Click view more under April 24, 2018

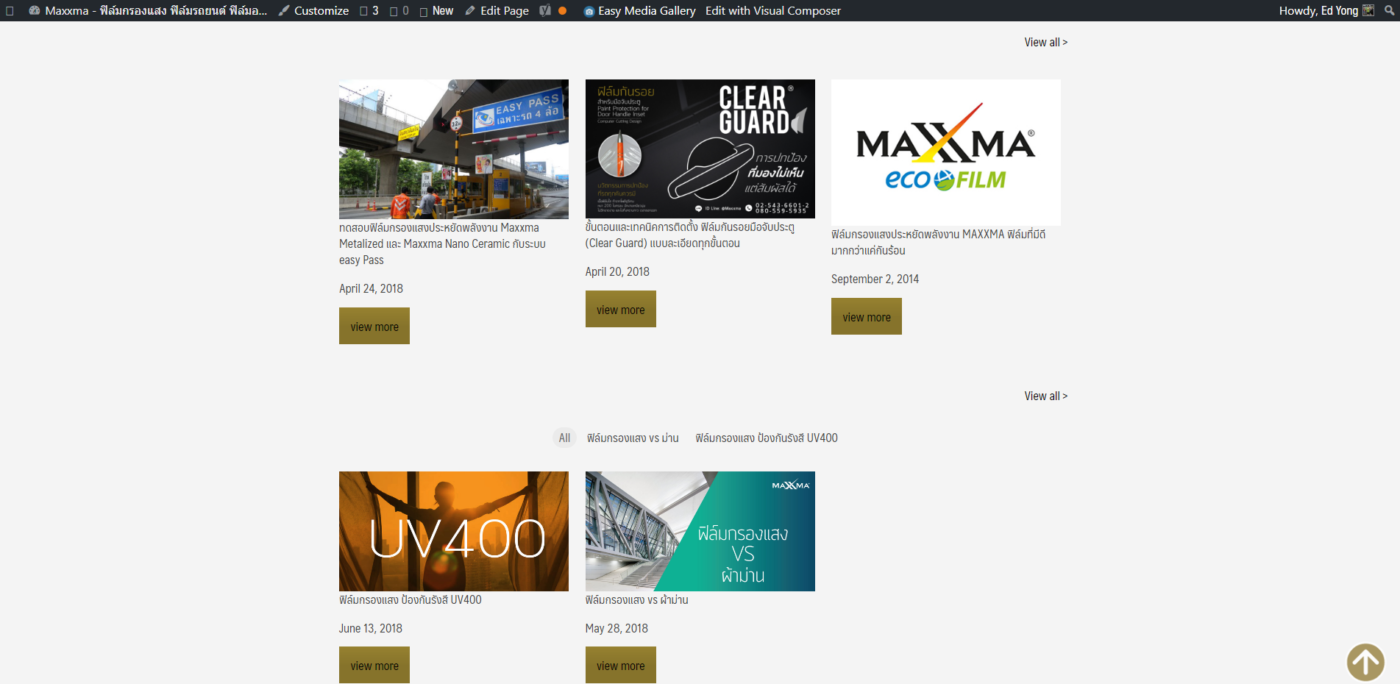click(x=374, y=326)
